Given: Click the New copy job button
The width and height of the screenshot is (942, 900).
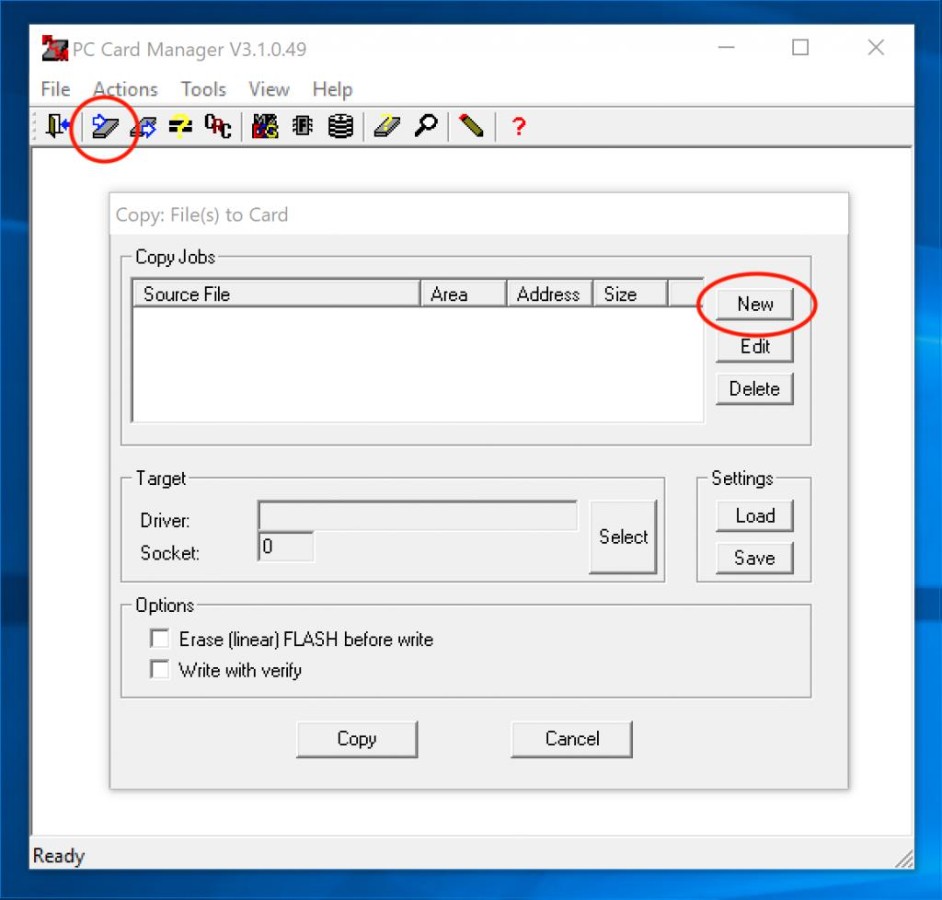Looking at the screenshot, I should (x=755, y=304).
